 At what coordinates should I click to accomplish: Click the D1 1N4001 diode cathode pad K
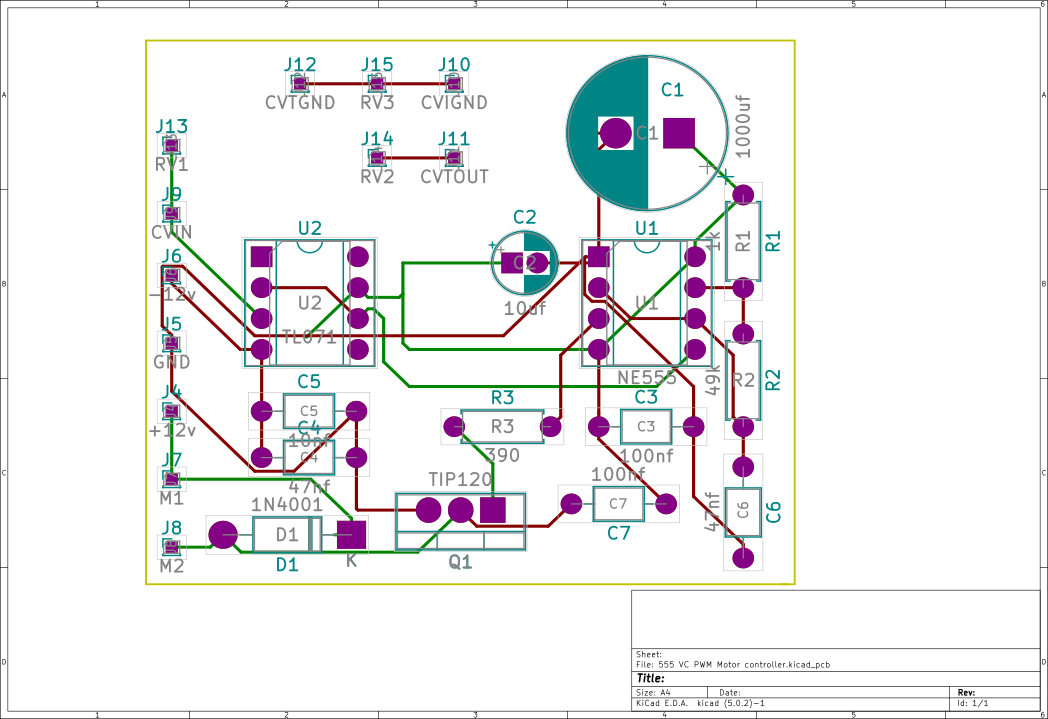click(351, 535)
